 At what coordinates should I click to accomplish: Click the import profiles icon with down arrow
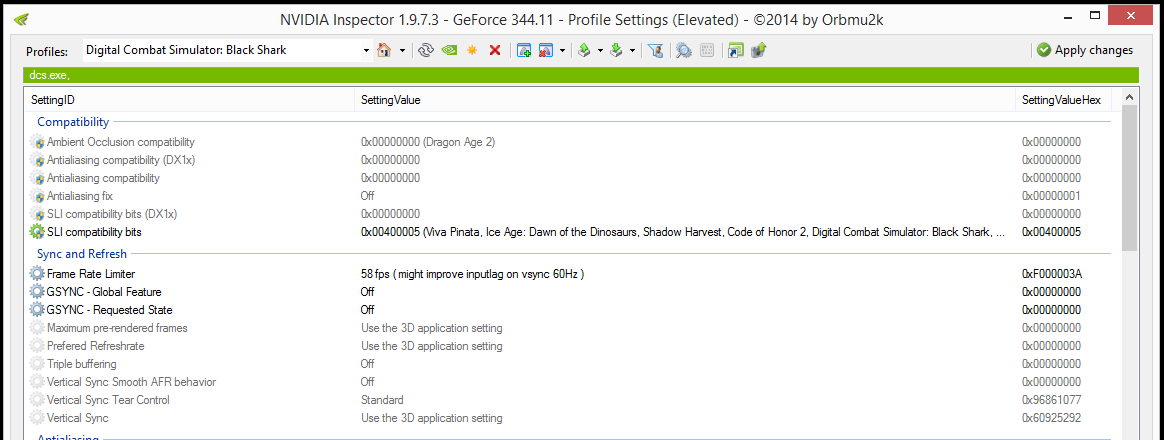[x=615, y=50]
